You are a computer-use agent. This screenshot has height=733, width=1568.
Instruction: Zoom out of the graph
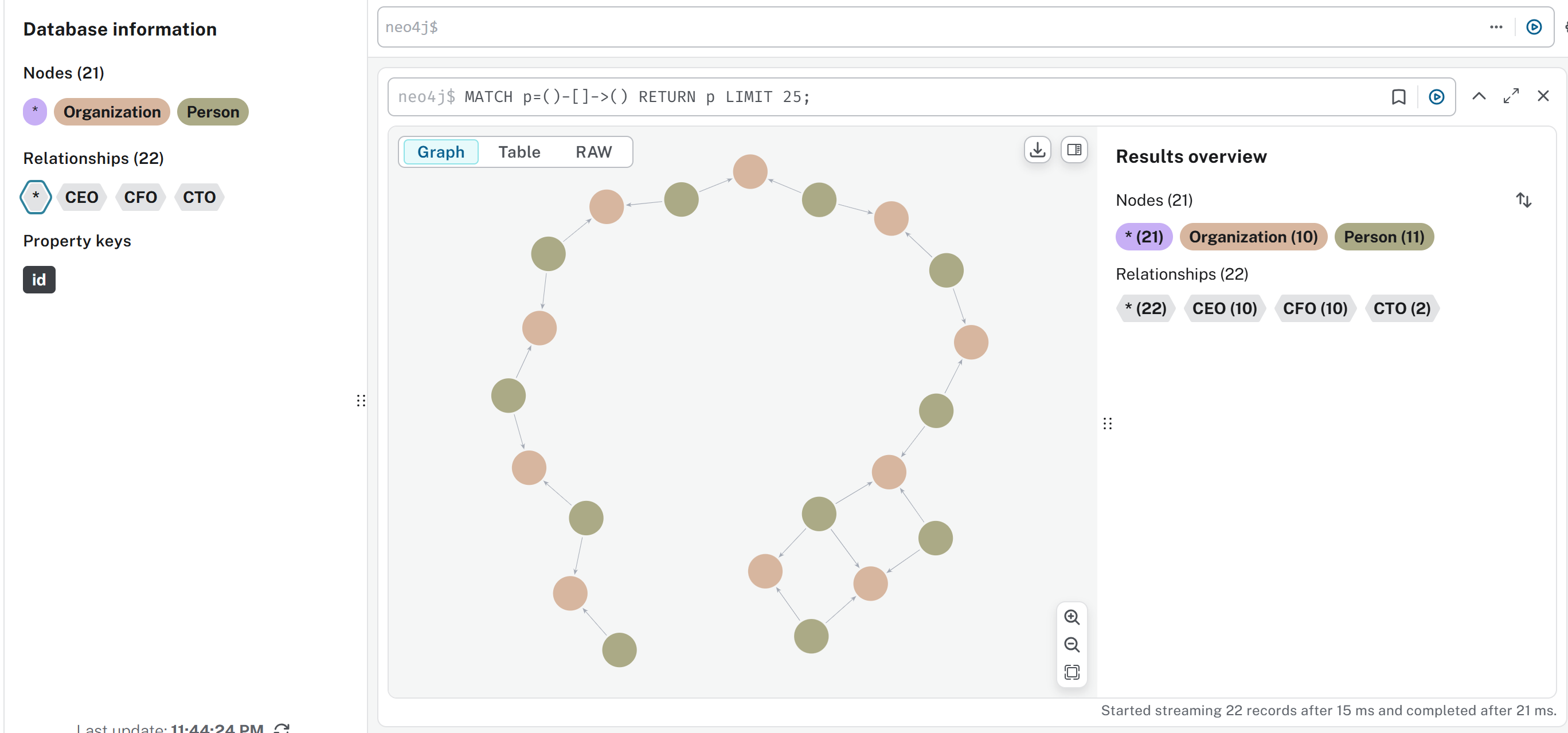pyautogui.click(x=1072, y=644)
